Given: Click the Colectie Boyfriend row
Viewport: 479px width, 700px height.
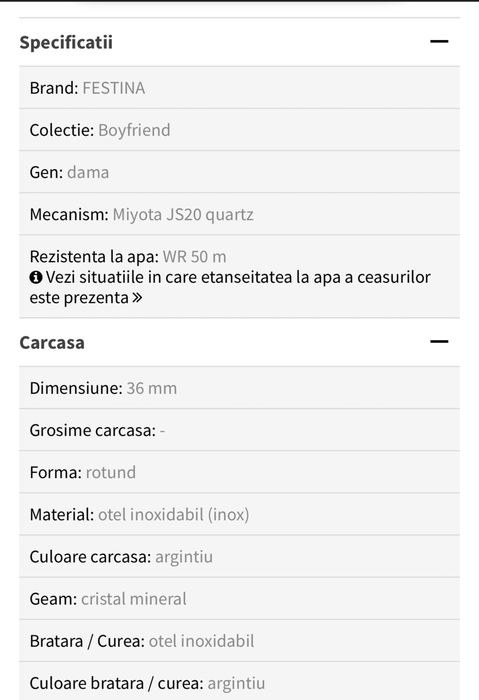Looking at the screenshot, I should [x=239, y=130].
